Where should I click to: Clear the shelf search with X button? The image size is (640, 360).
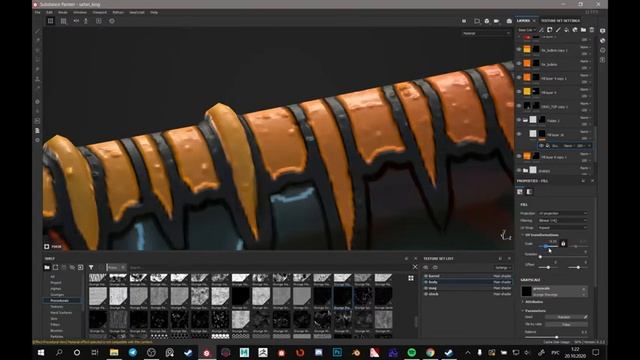click(x=415, y=267)
